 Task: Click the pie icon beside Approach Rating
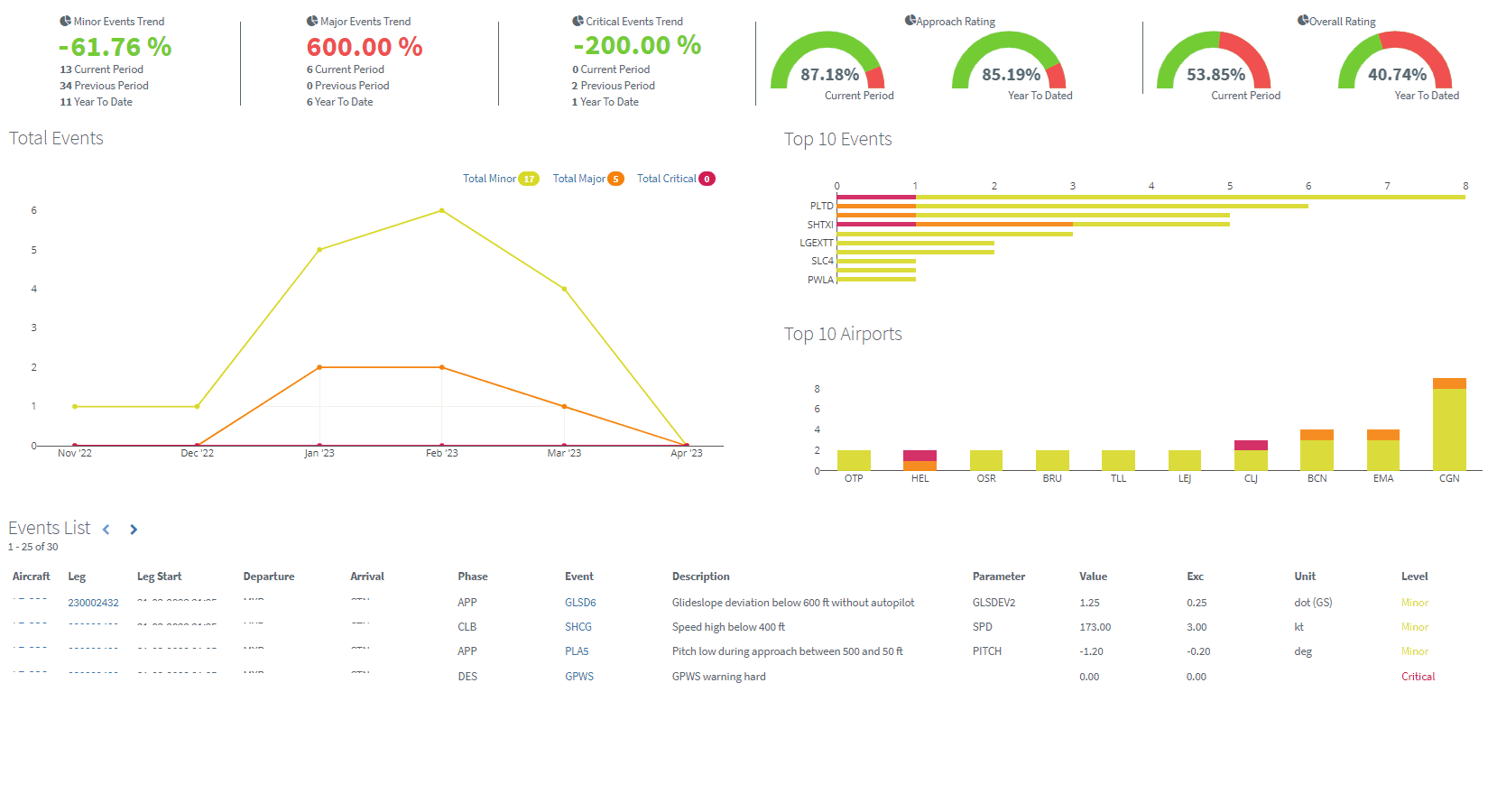[x=910, y=20]
